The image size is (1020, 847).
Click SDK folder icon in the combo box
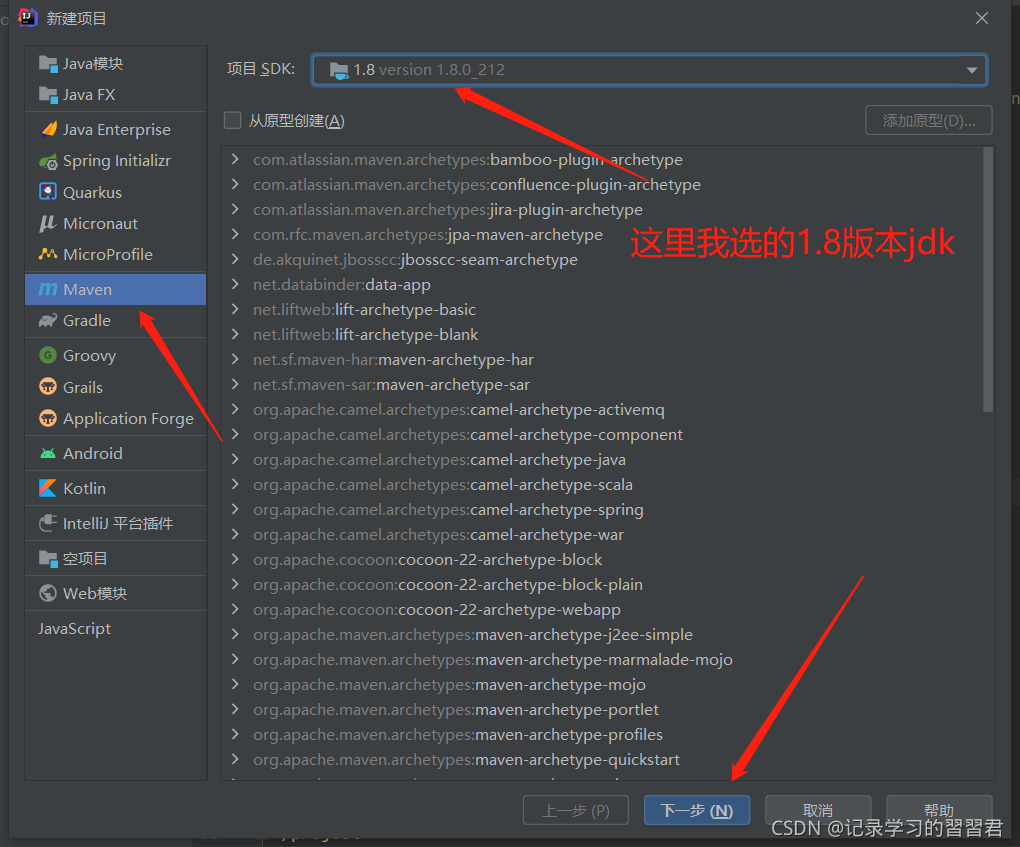click(x=339, y=70)
